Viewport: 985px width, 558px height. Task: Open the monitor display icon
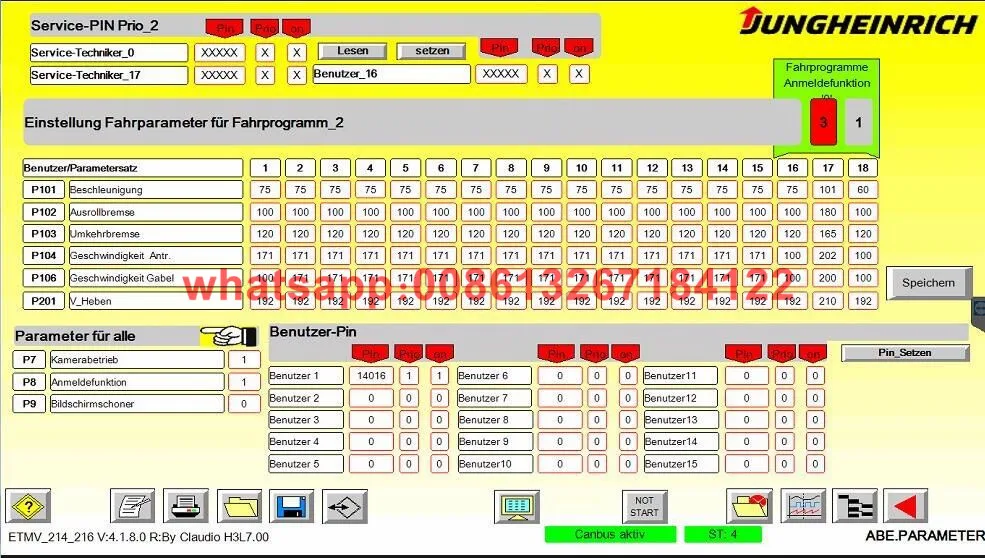coord(516,506)
